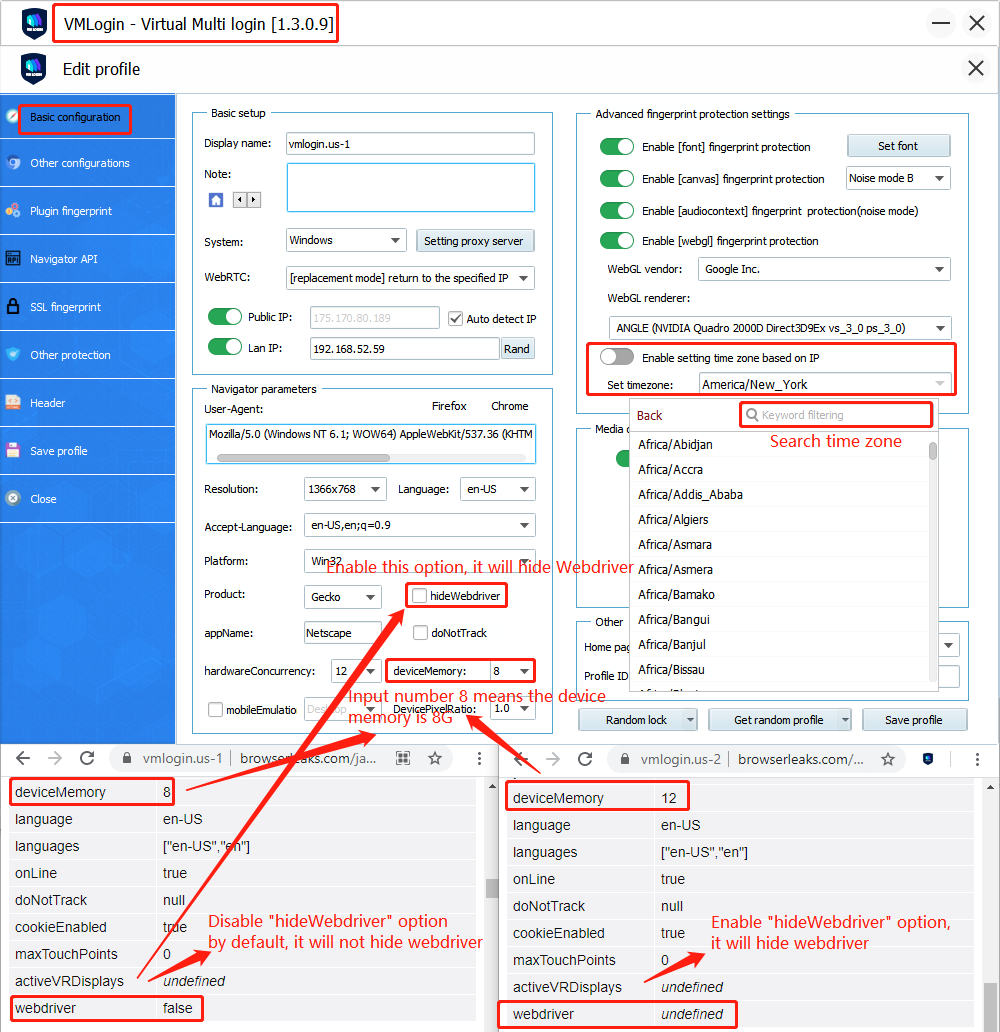The width and height of the screenshot is (1000, 1032).
Task: Click the home icon under the Note field
Action: click(x=215, y=200)
